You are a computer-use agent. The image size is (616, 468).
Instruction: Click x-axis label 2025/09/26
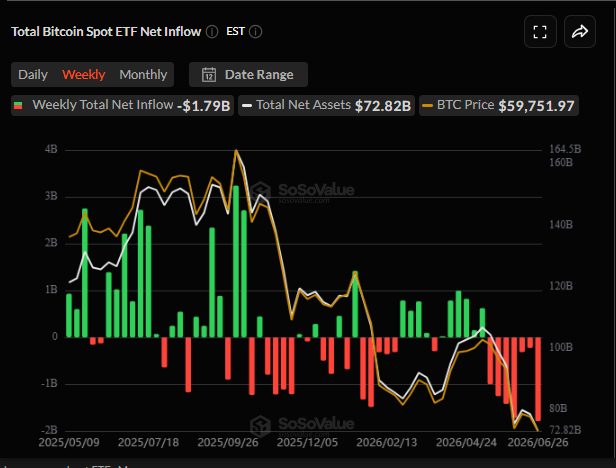point(228,442)
